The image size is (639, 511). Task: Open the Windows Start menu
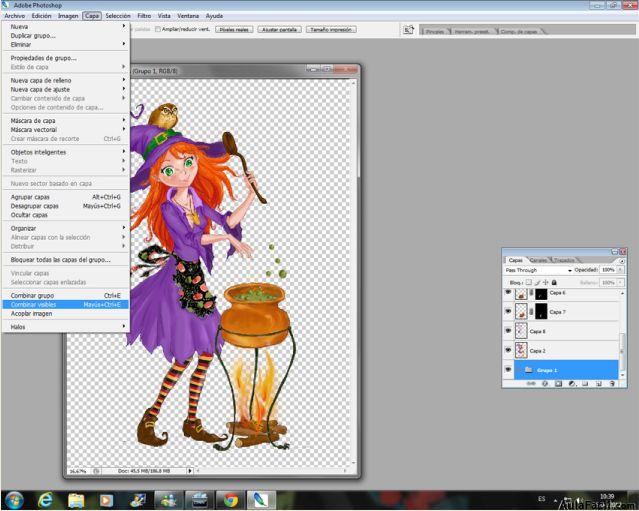[x=14, y=500]
